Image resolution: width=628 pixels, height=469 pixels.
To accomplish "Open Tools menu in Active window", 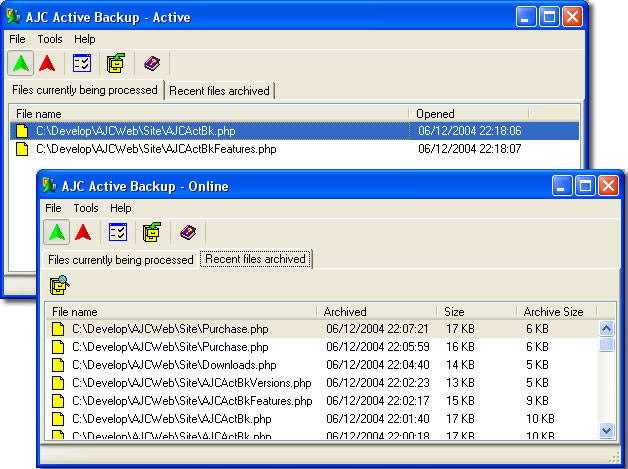I will coord(50,39).
